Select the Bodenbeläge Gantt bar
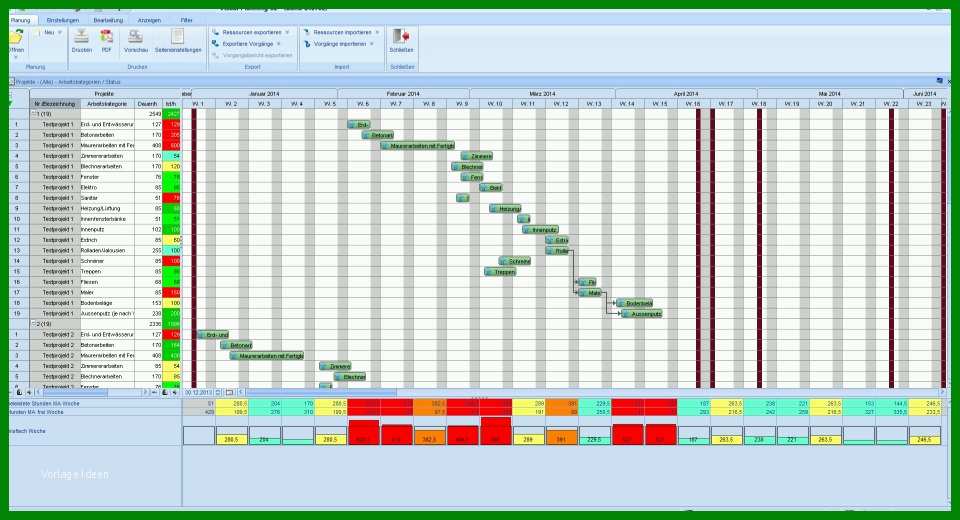 tap(635, 303)
